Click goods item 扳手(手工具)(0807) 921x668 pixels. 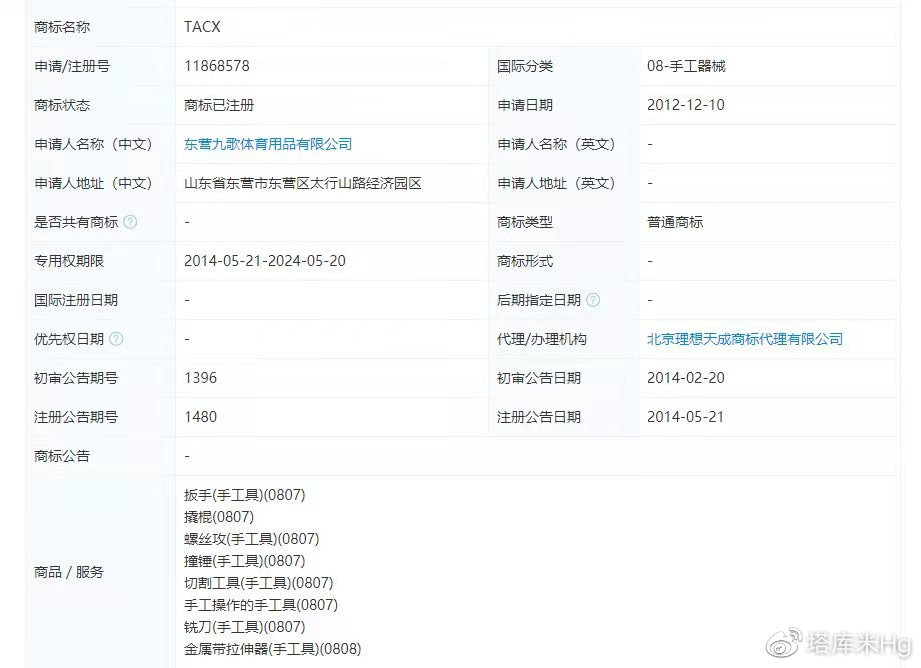tap(245, 495)
